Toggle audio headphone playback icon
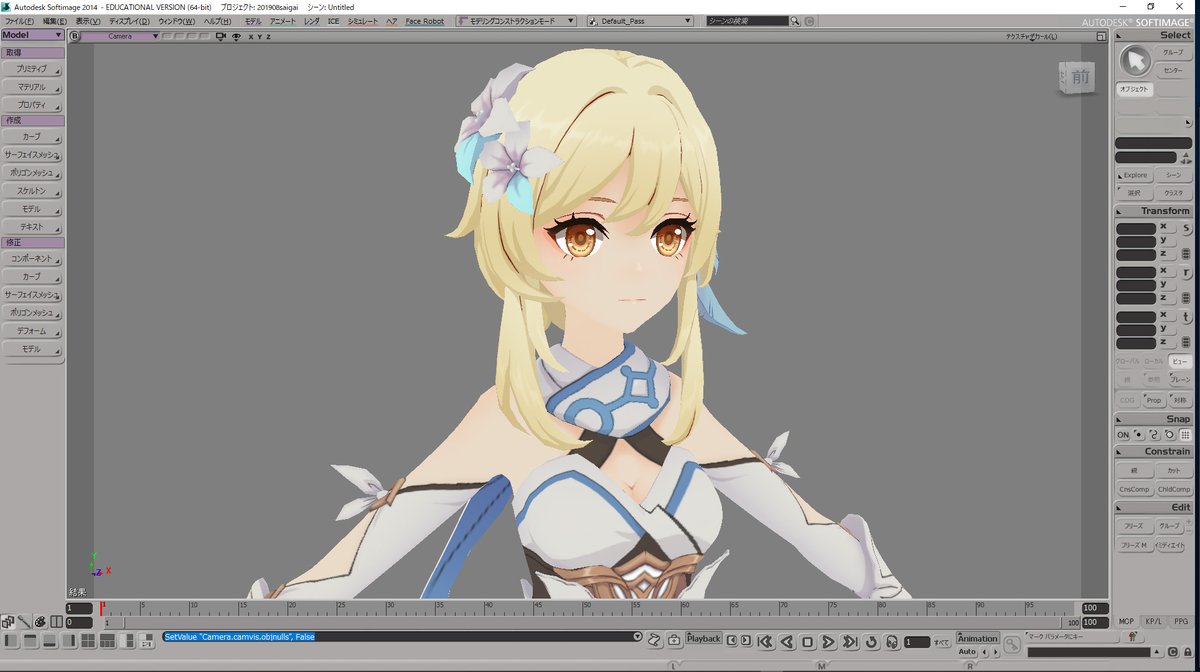Screen dimensions: 1200x672 coord(892,640)
